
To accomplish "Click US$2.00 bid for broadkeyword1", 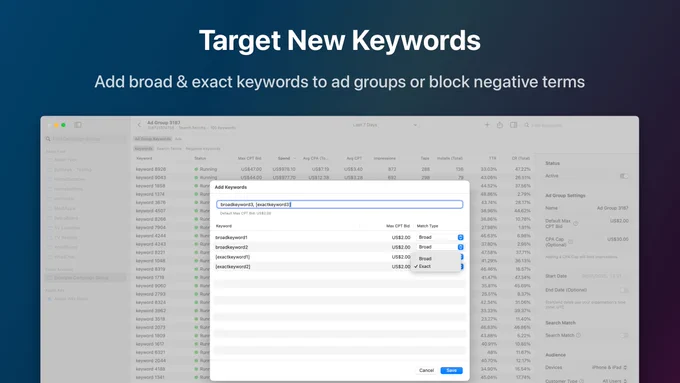I will (x=401, y=237).
